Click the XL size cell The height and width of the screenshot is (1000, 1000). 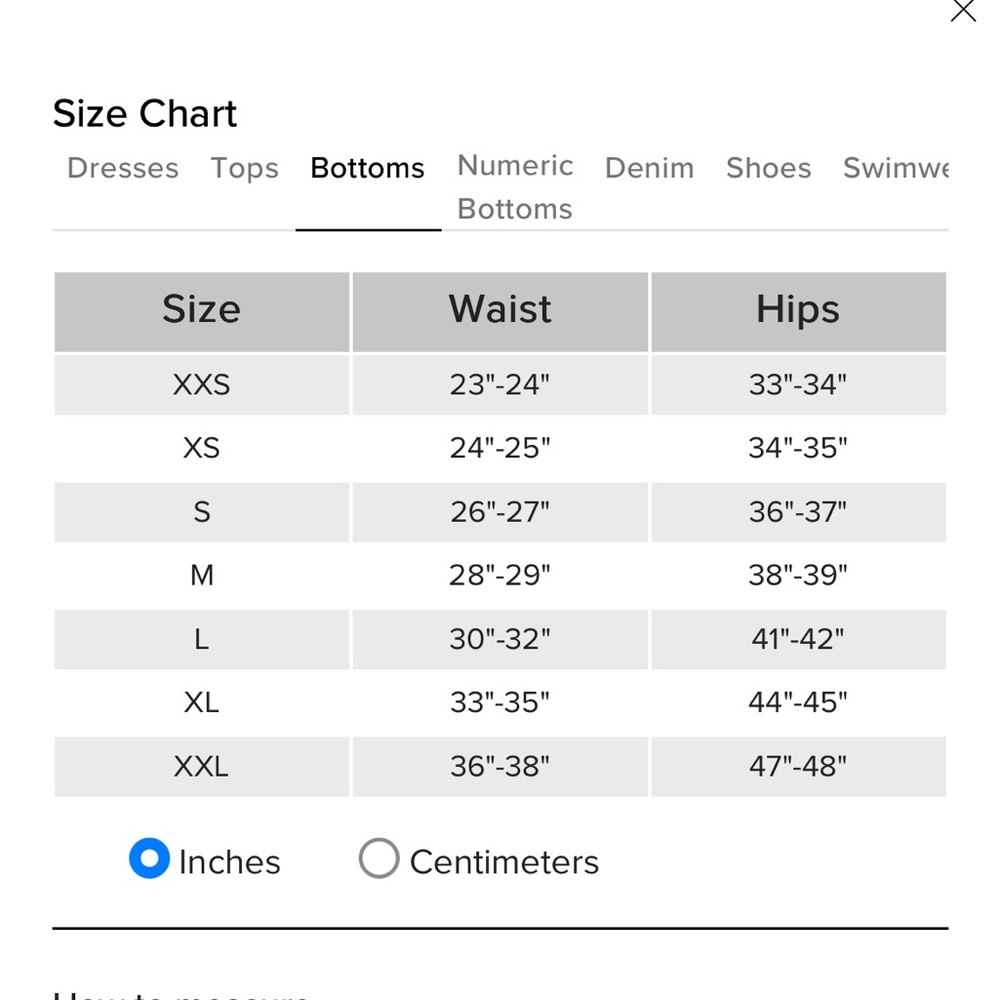(x=202, y=703)
